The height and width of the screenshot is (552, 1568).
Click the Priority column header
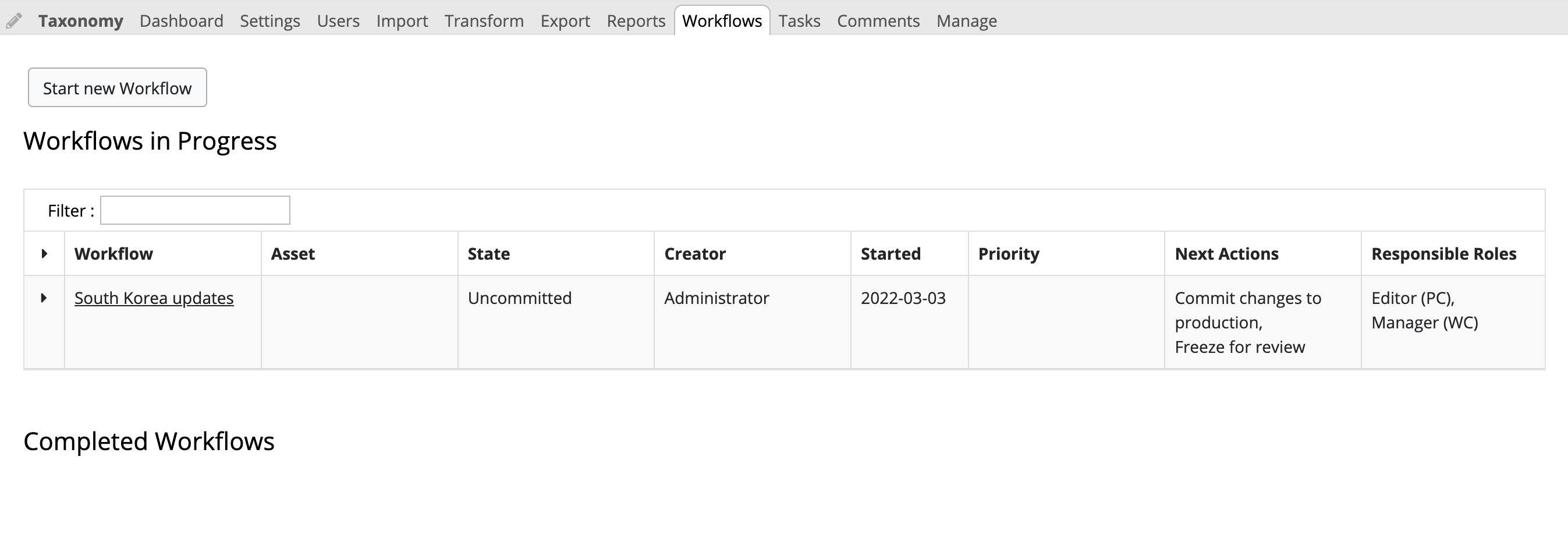coord(1009,253)
